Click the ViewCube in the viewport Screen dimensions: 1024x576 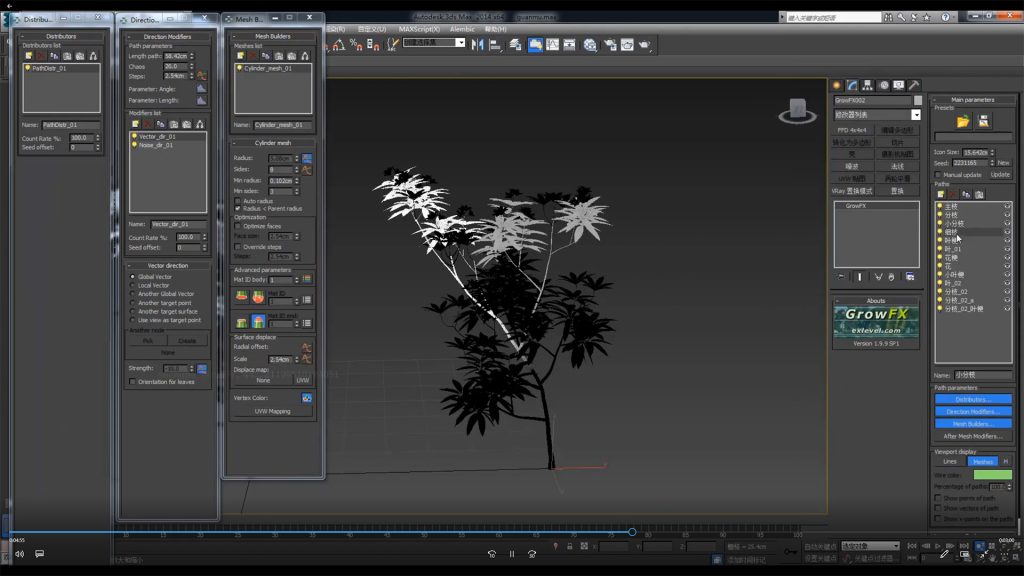click(x=797, y=110)
